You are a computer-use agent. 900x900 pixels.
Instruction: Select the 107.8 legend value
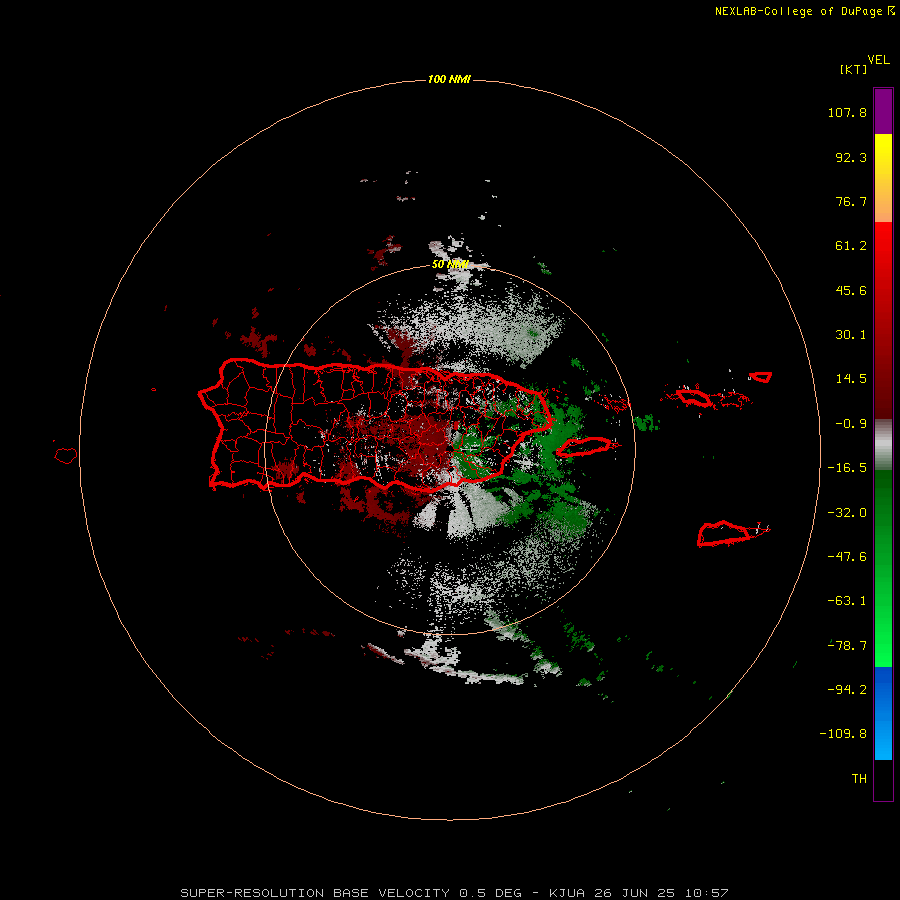point(847,112)
